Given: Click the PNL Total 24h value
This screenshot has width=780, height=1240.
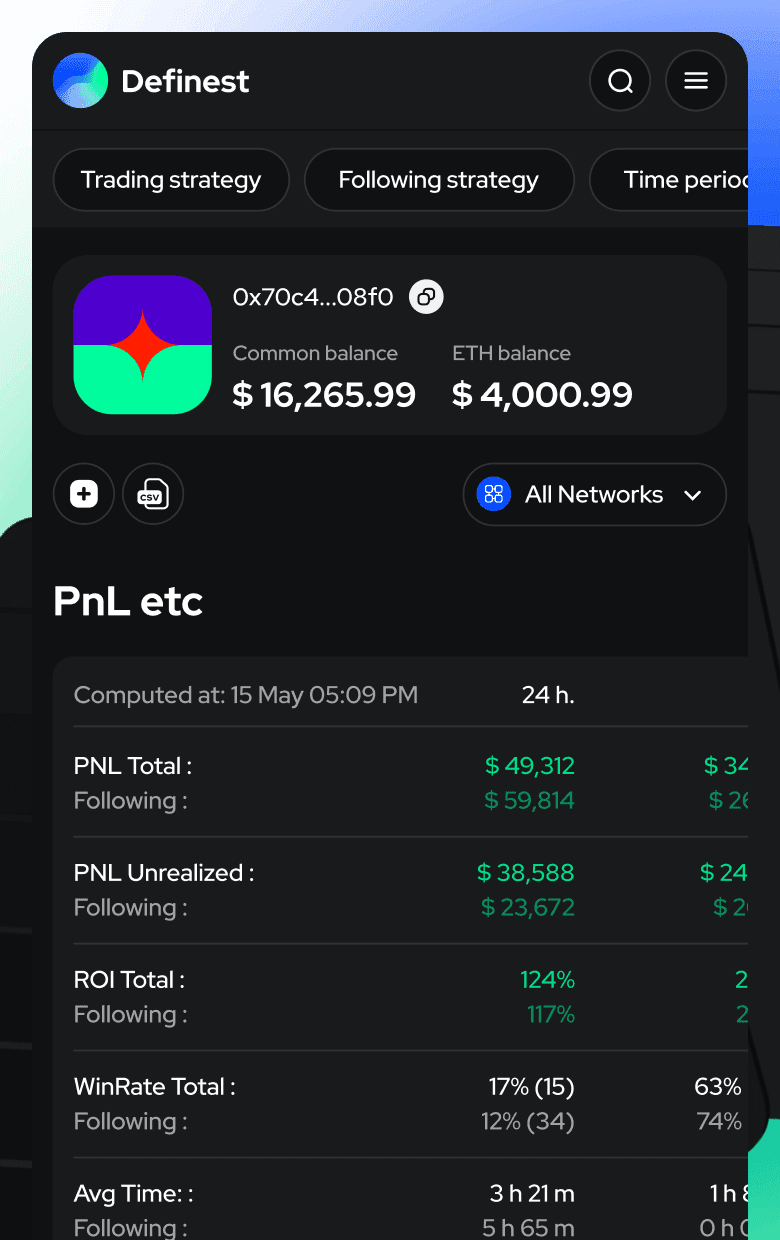Looking at the screenshot, I should [x=530, y=766].
